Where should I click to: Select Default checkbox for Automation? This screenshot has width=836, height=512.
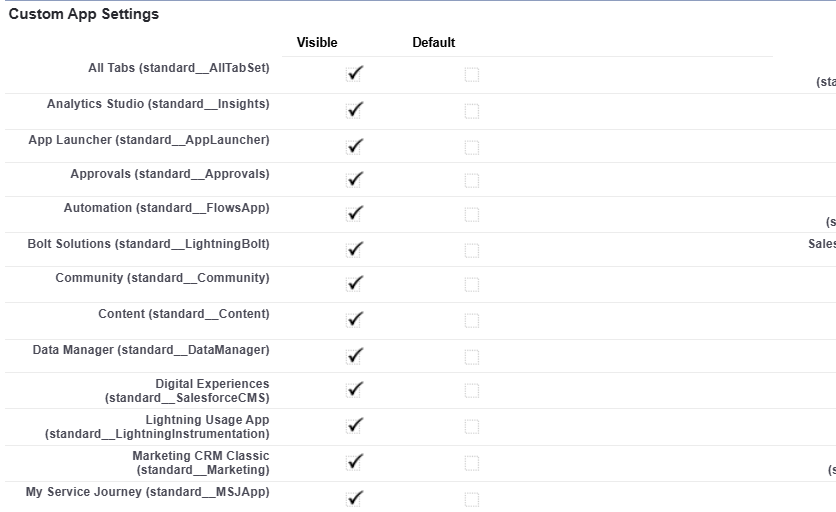(x=472, y=215)
